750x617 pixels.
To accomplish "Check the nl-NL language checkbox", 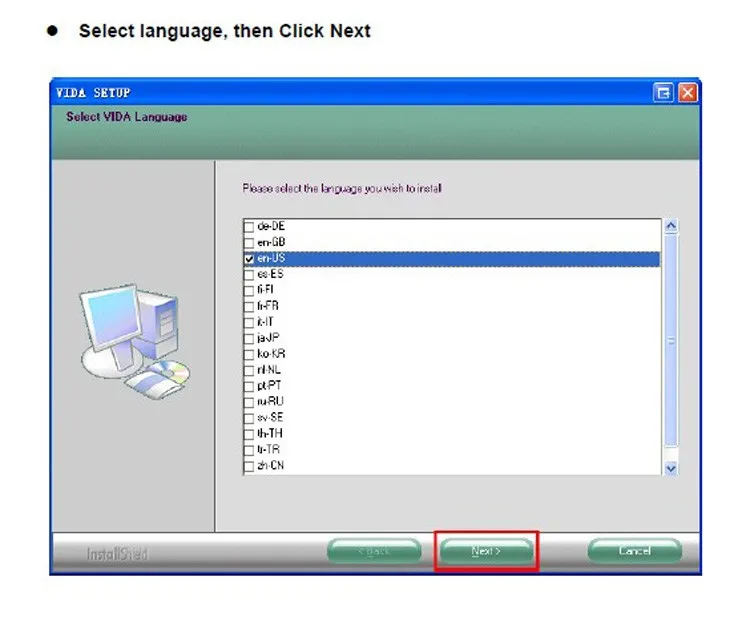I will pos(249,370).
